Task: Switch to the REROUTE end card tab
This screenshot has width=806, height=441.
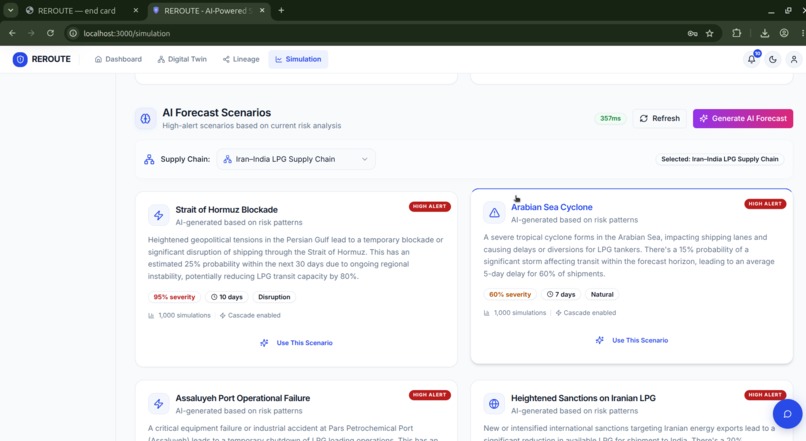Action: 76,10
